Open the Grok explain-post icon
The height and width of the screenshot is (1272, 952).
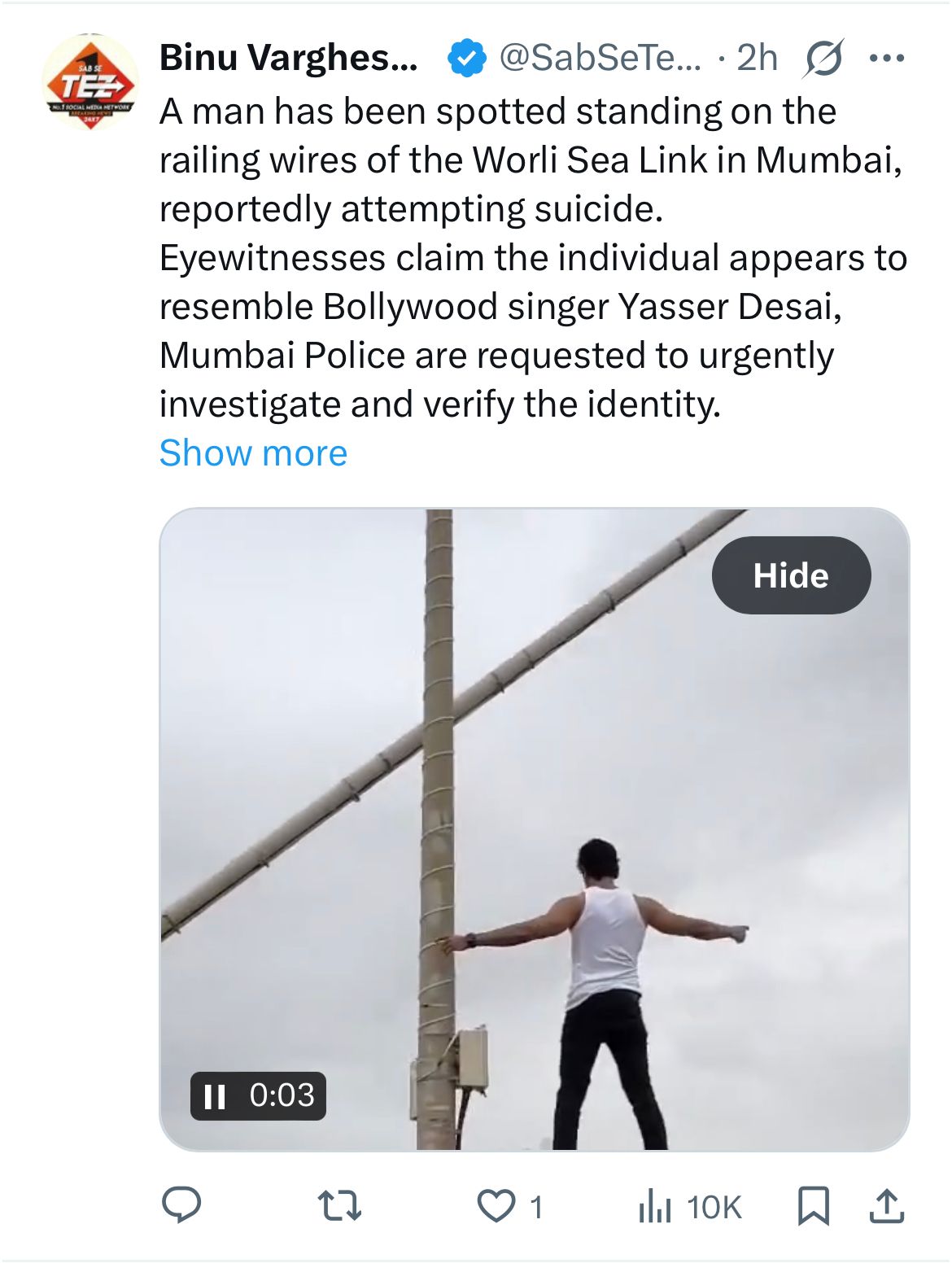823,59
